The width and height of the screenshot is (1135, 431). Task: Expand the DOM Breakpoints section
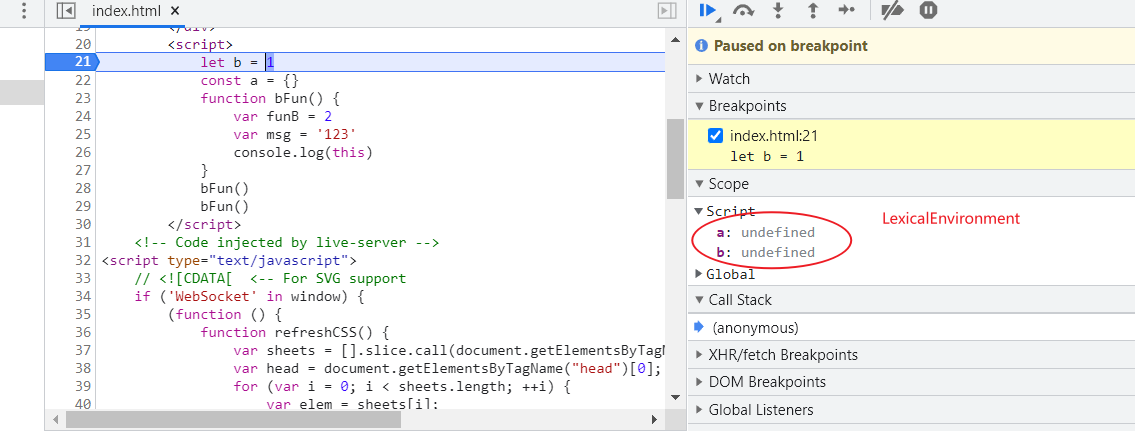[911, 382]
